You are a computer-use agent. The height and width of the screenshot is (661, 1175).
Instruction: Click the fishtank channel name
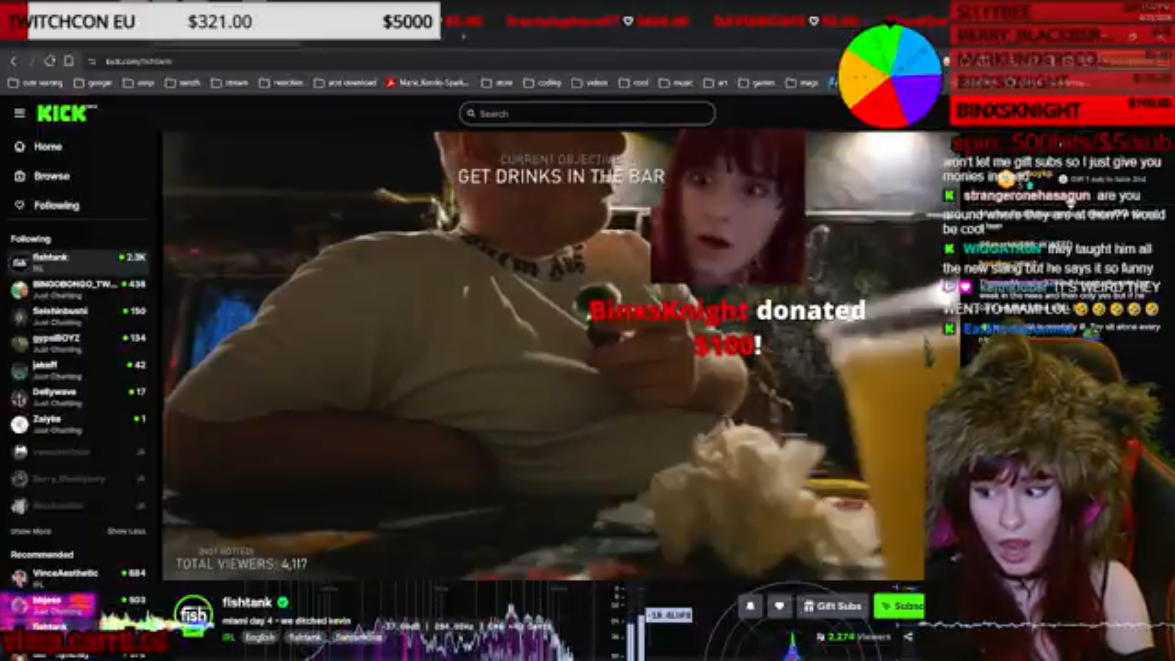pyautogui.click(x=247, y=603)
